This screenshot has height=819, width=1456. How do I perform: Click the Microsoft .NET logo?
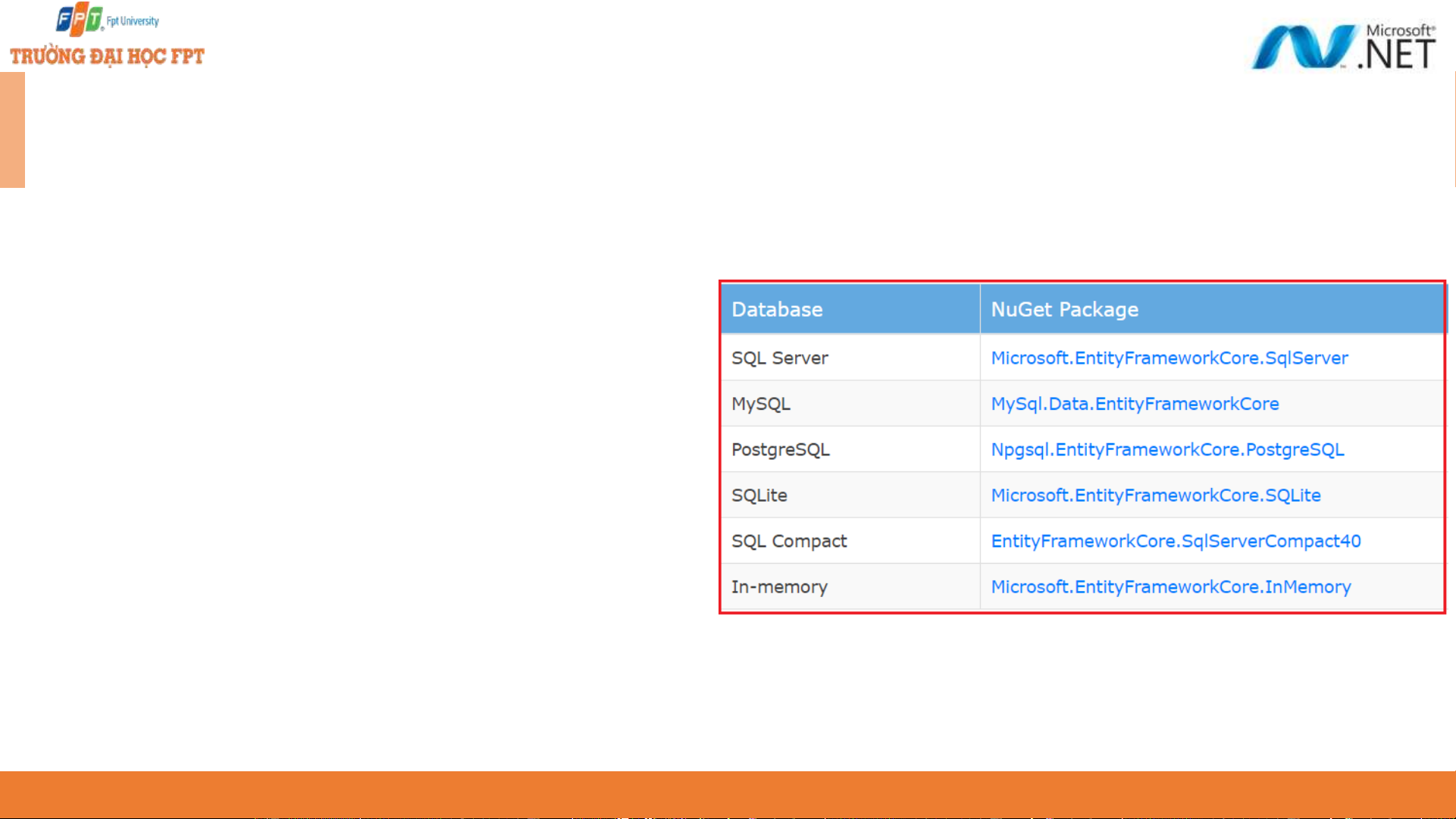point(1342,46)
